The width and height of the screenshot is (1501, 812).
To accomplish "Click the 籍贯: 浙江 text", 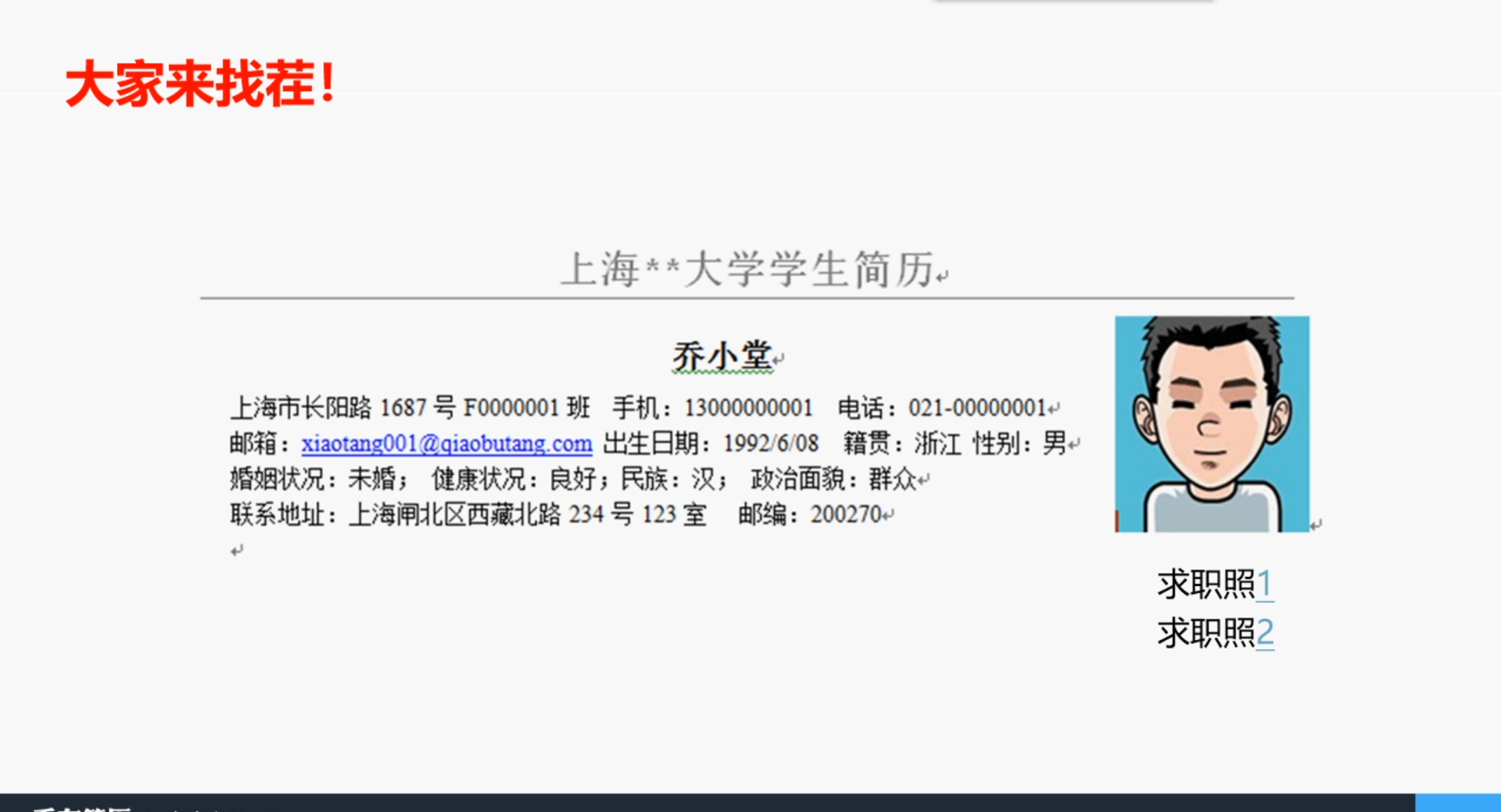I will 901,444.
